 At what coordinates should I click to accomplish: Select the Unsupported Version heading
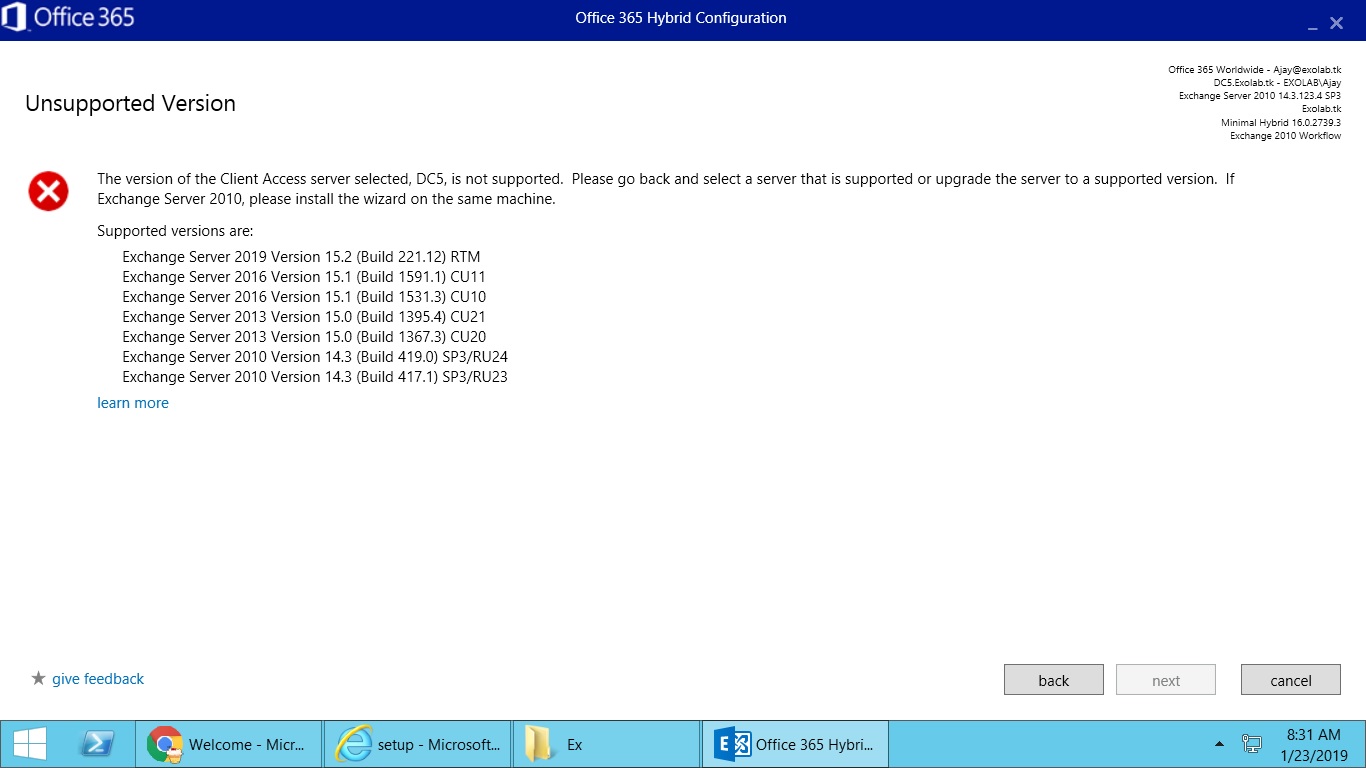(x=130, y=103)
